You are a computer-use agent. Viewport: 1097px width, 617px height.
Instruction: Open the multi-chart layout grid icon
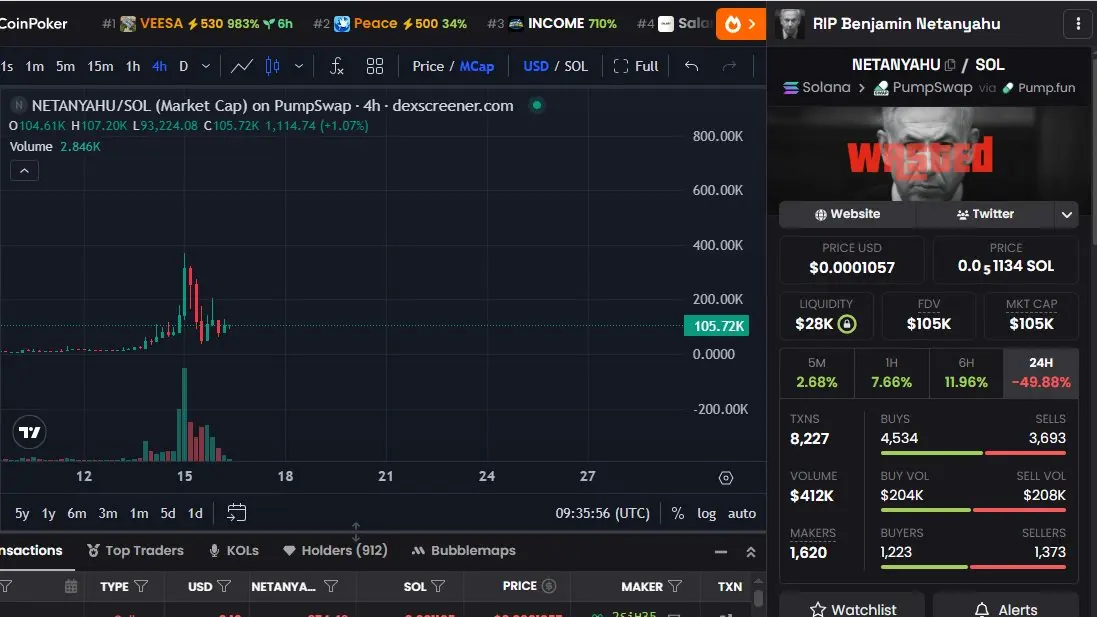click(375, 66)
